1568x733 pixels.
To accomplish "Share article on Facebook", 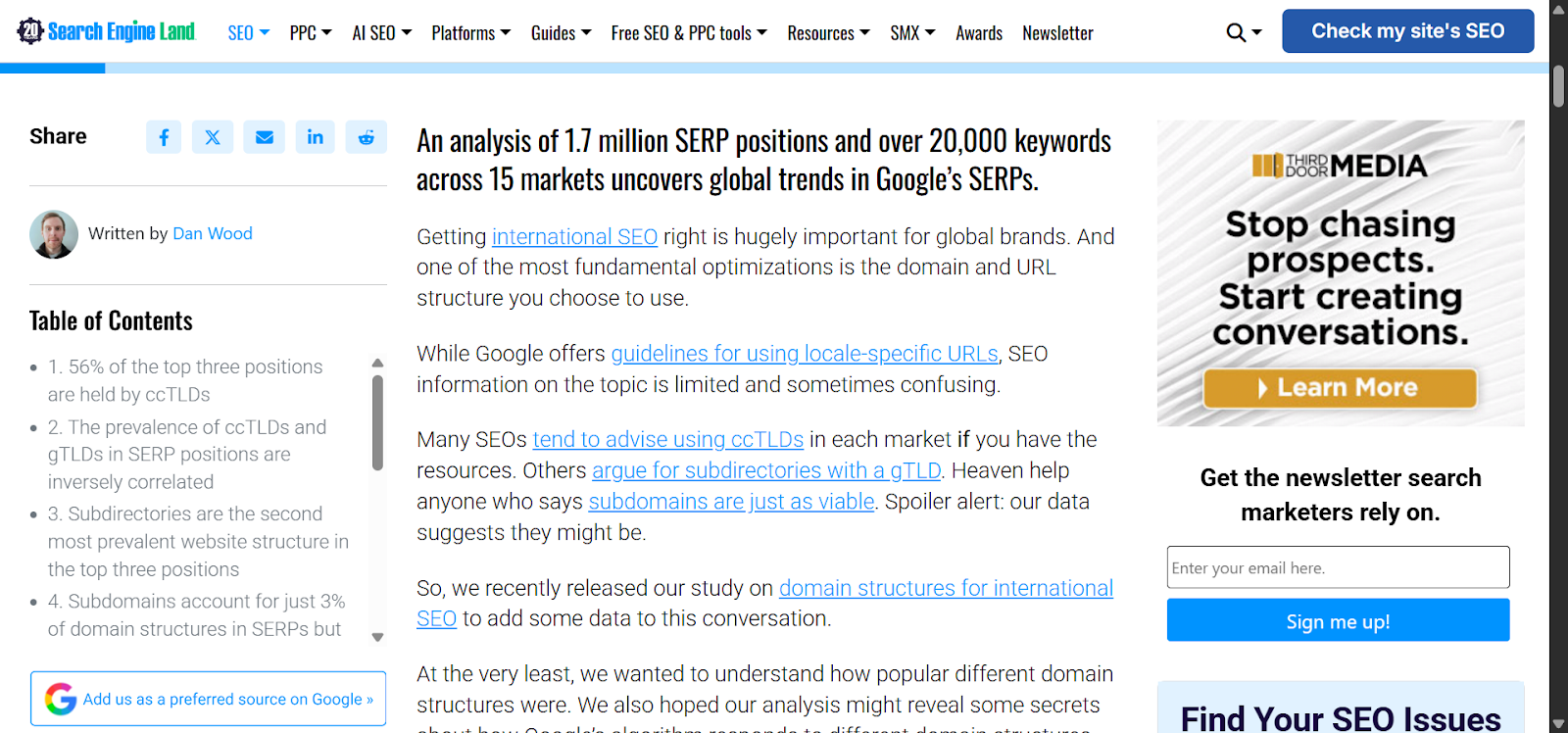I will click(164, 137).
